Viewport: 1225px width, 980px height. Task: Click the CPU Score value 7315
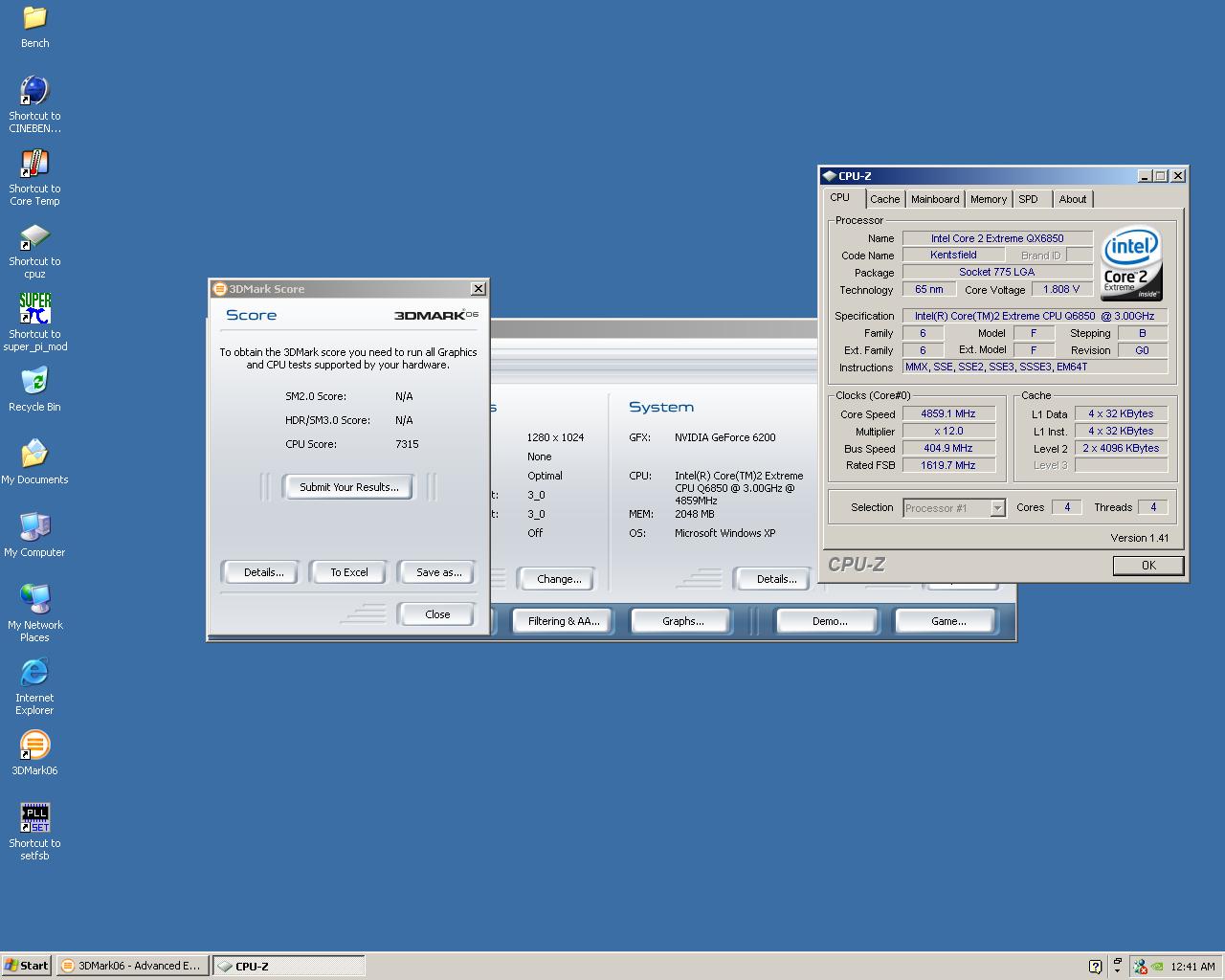pyautogui.click(x=407, y=444)
